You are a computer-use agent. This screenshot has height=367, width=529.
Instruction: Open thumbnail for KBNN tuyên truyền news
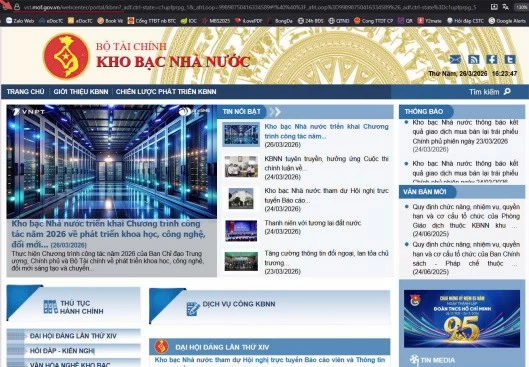pos(241,166)
